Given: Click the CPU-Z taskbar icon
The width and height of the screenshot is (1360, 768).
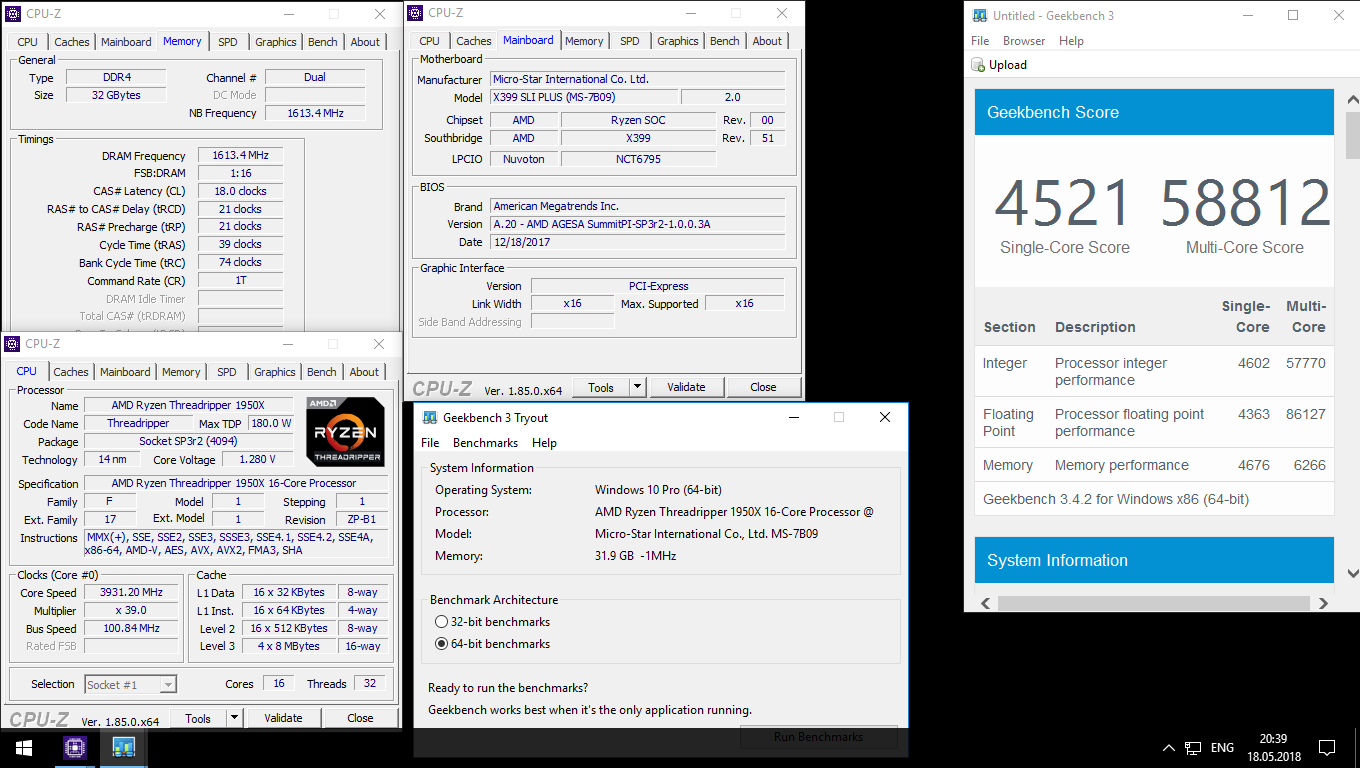Looking at the screenshot, I should [x=75, y=747].
